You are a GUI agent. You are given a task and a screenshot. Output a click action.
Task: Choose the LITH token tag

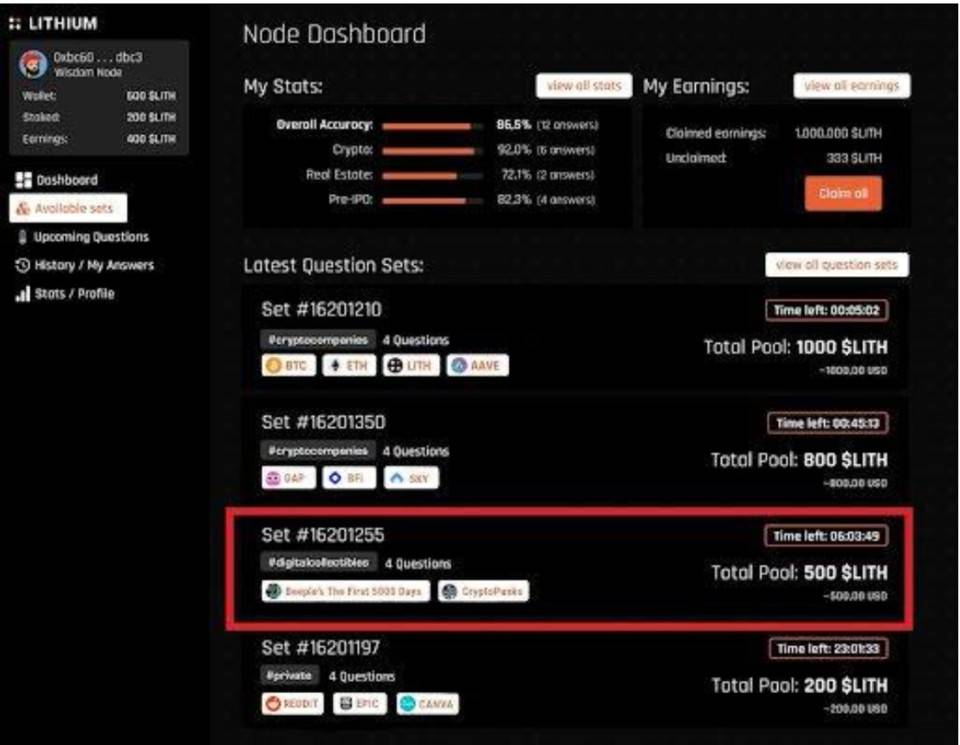click(x=411, y=365)
